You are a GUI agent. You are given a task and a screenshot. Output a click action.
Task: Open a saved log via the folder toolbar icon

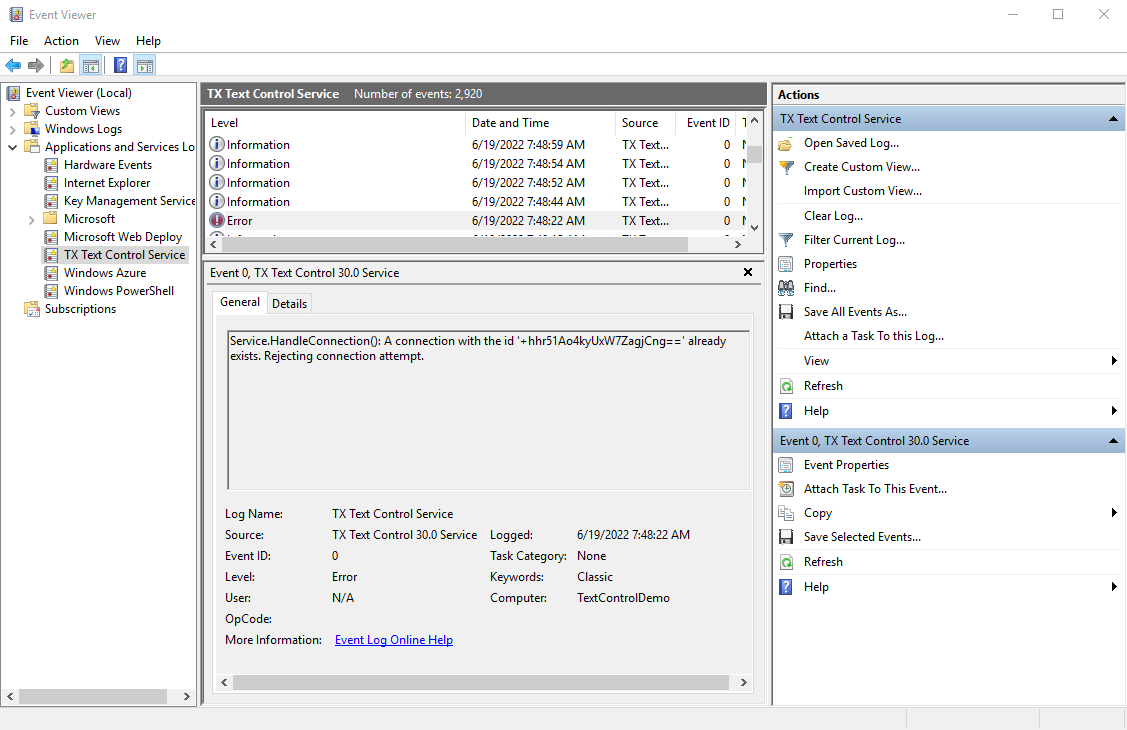coord(66,65)
